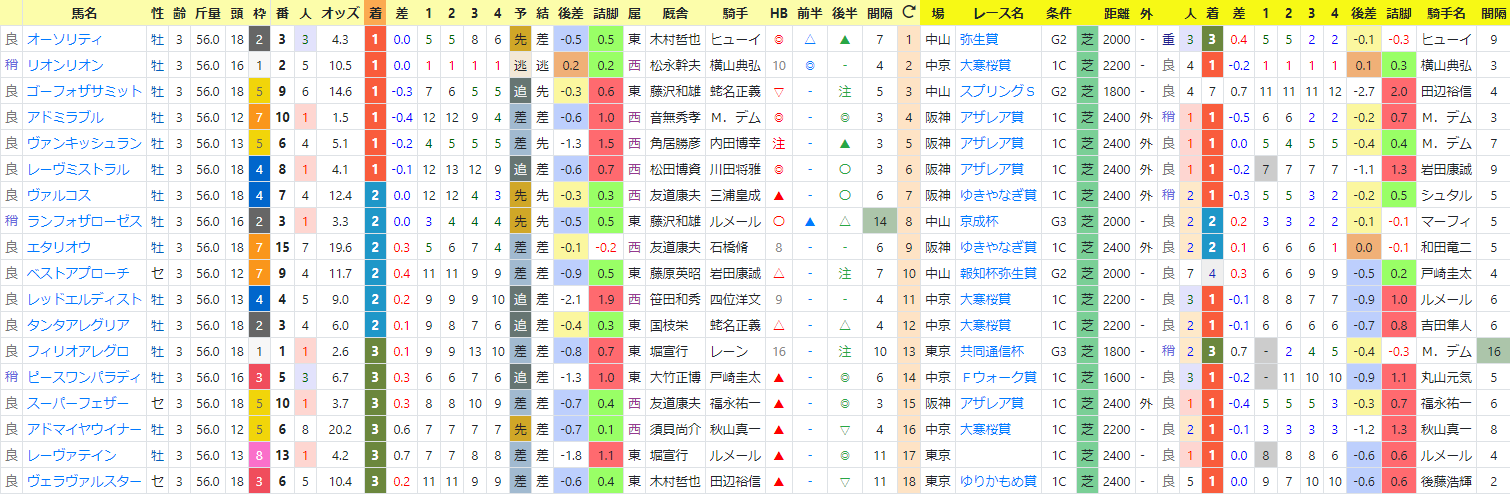1510x494 pixels.
Task: Open horse link レーヴミストラル
Action: click(x=78, y=169)
